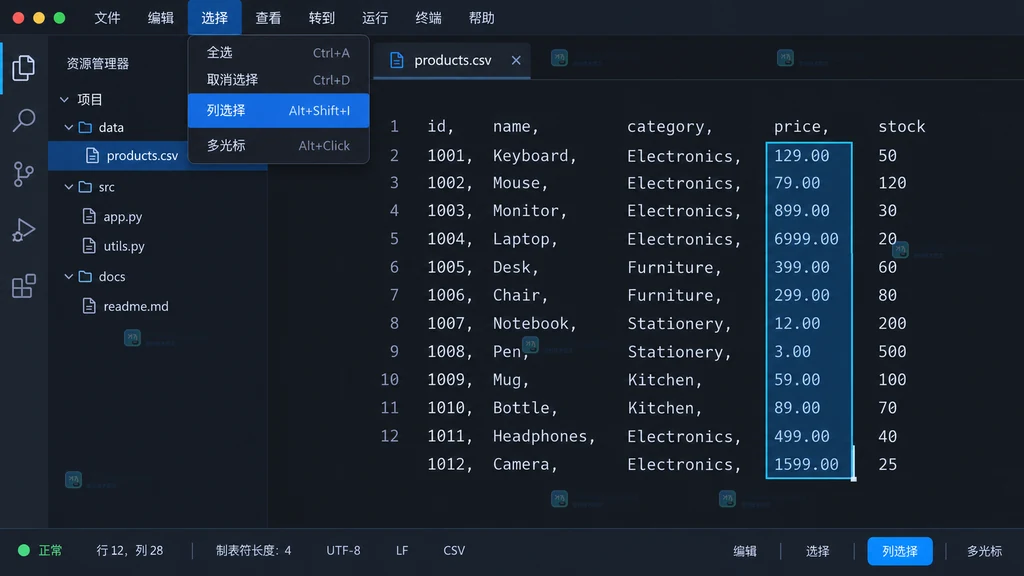Choose 多光标 Alt+Click menu entry

coord(278,146)
